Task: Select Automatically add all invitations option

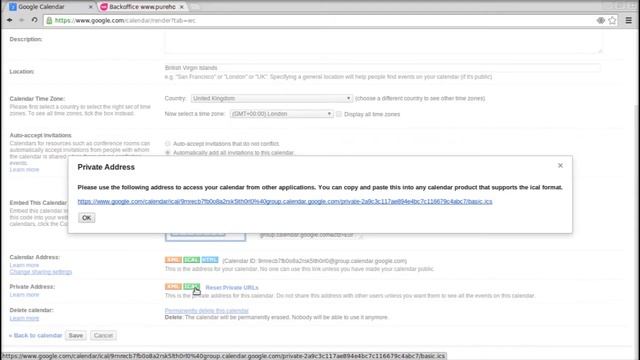Action: coord(168,153)
